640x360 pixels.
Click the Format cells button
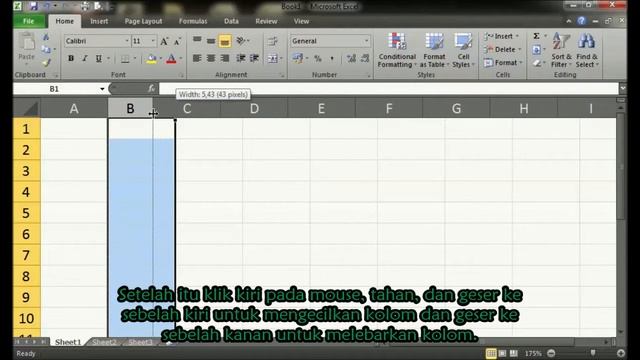point(503,62)
